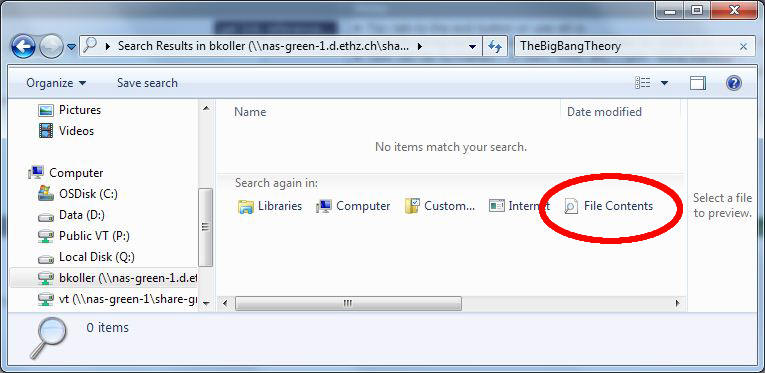Click the bkoller network drive icon

[45, 278]
